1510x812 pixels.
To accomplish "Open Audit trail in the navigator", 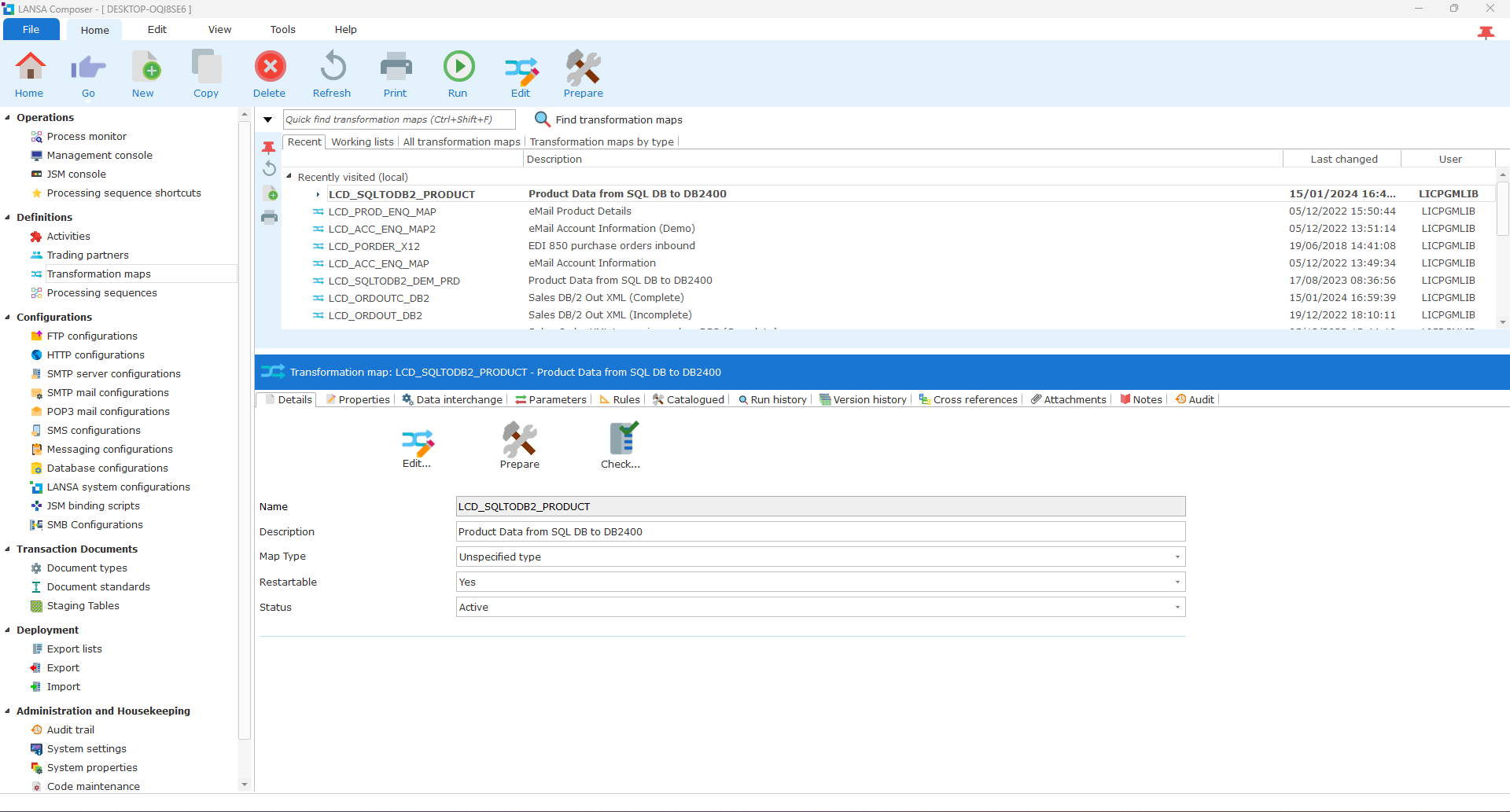I will (70, 730).
